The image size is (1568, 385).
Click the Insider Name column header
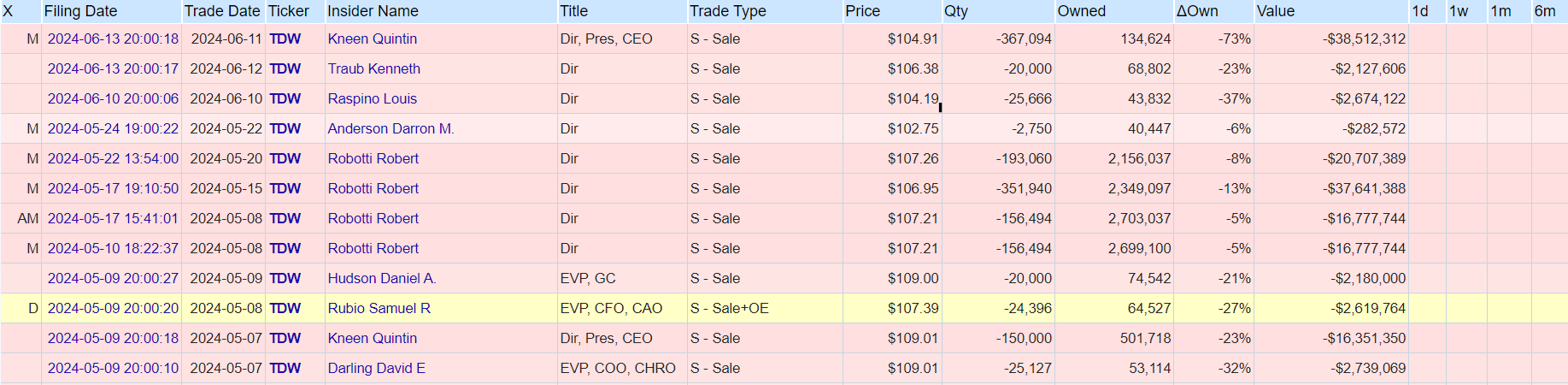click(373, 11)
